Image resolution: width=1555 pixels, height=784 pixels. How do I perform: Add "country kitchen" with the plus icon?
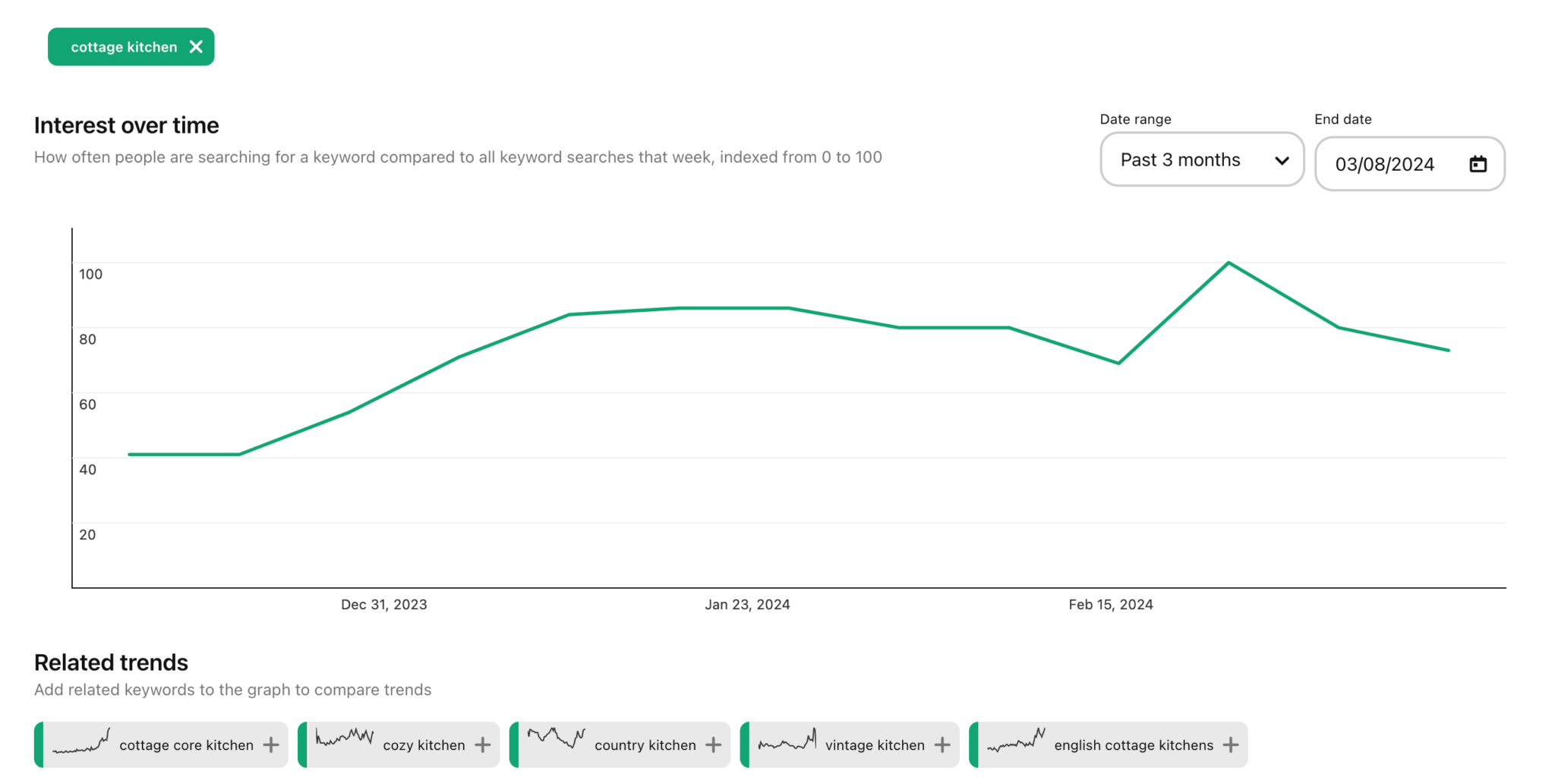(x=714, y=745)
